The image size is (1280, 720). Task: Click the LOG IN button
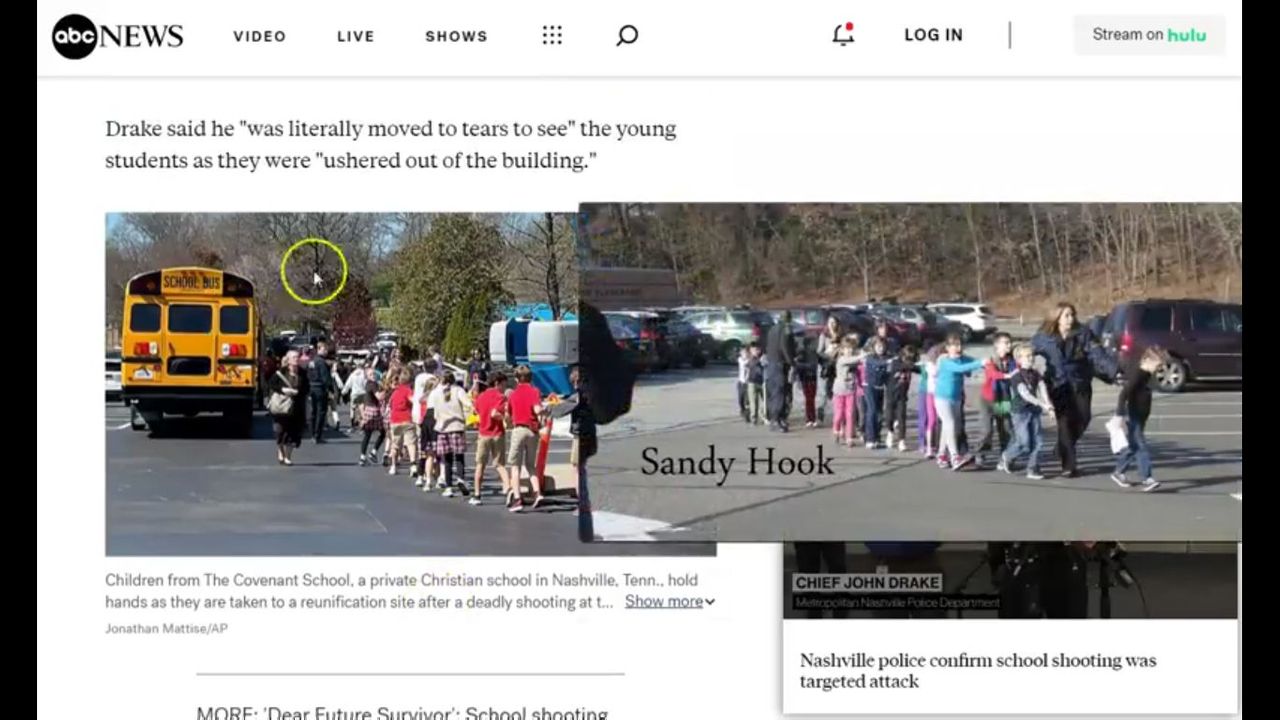click(933, 35)
